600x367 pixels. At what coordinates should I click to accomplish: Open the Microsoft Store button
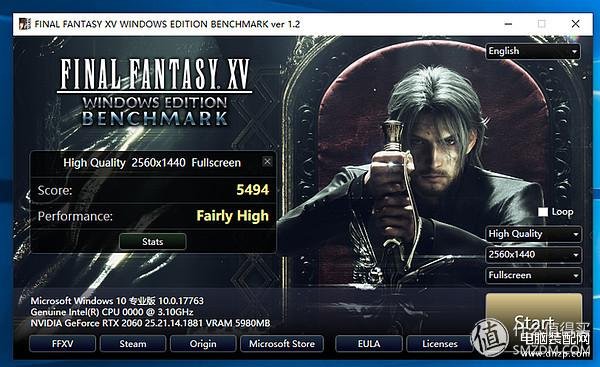[x=282, y=344]
